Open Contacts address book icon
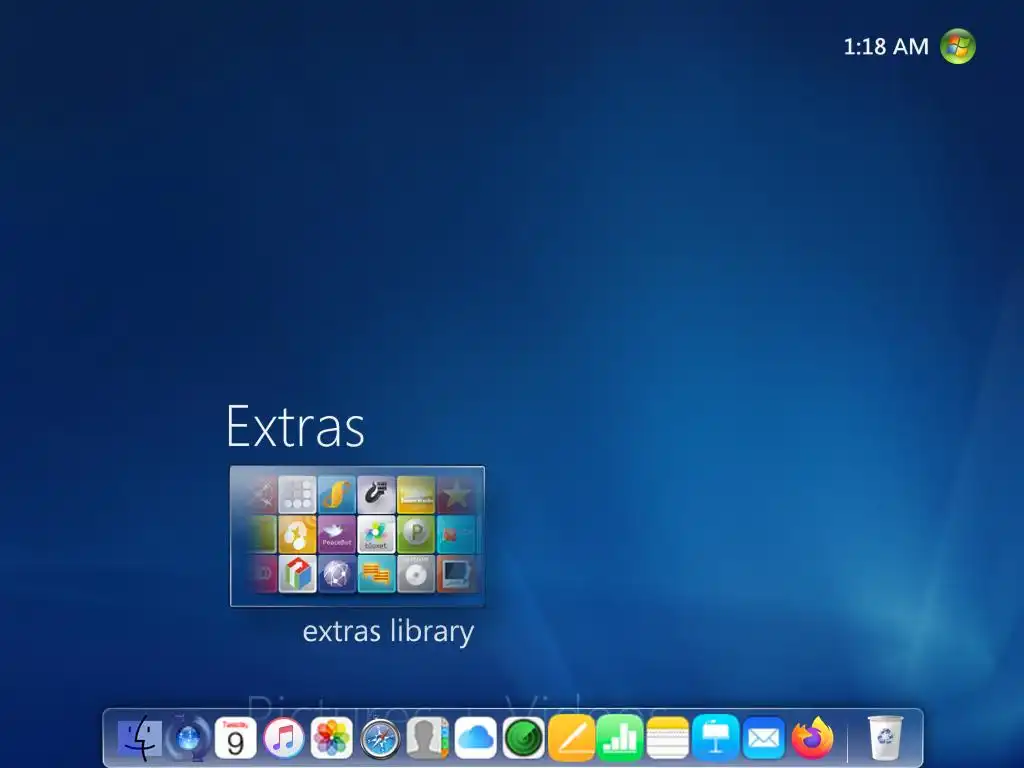The height and width of the screenshot is (768, 1024). tap(428, 739)
